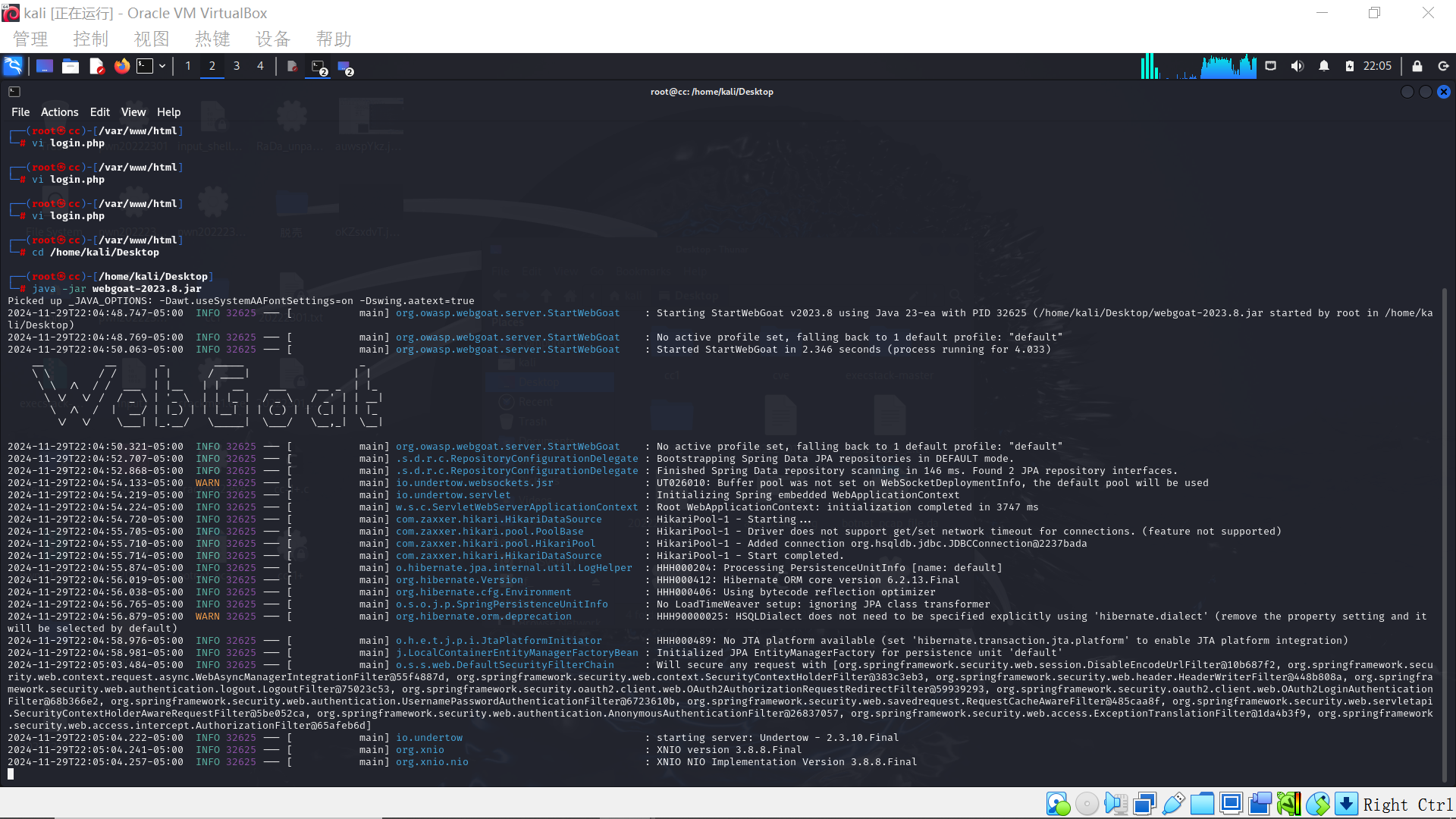Viewport: 1456px width, 819px height.
Task: Open the Kali applications menu dragon icon
Action: click(x=13, y=66)
